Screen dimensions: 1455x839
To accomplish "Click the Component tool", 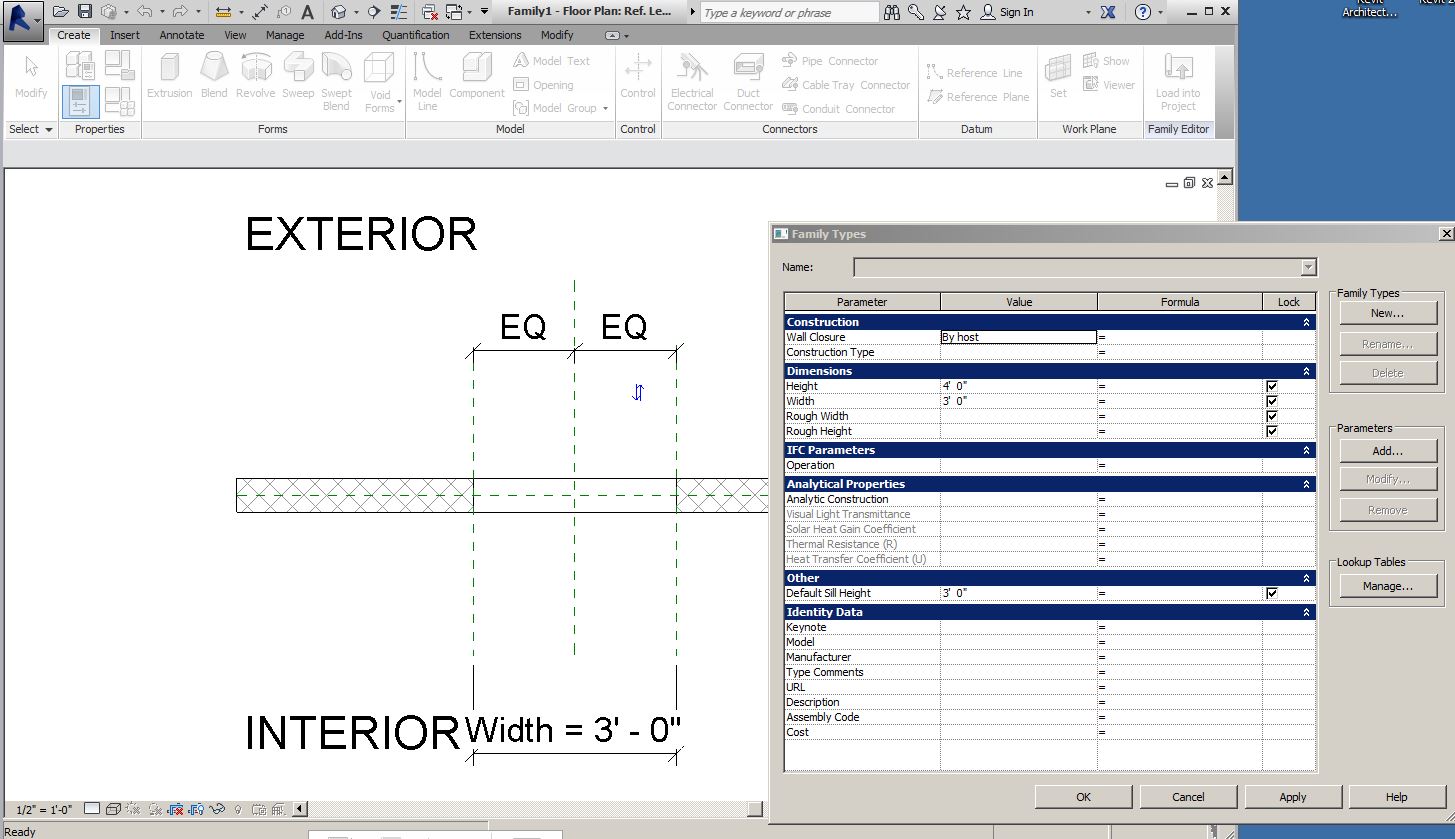I will click(477, 76).
